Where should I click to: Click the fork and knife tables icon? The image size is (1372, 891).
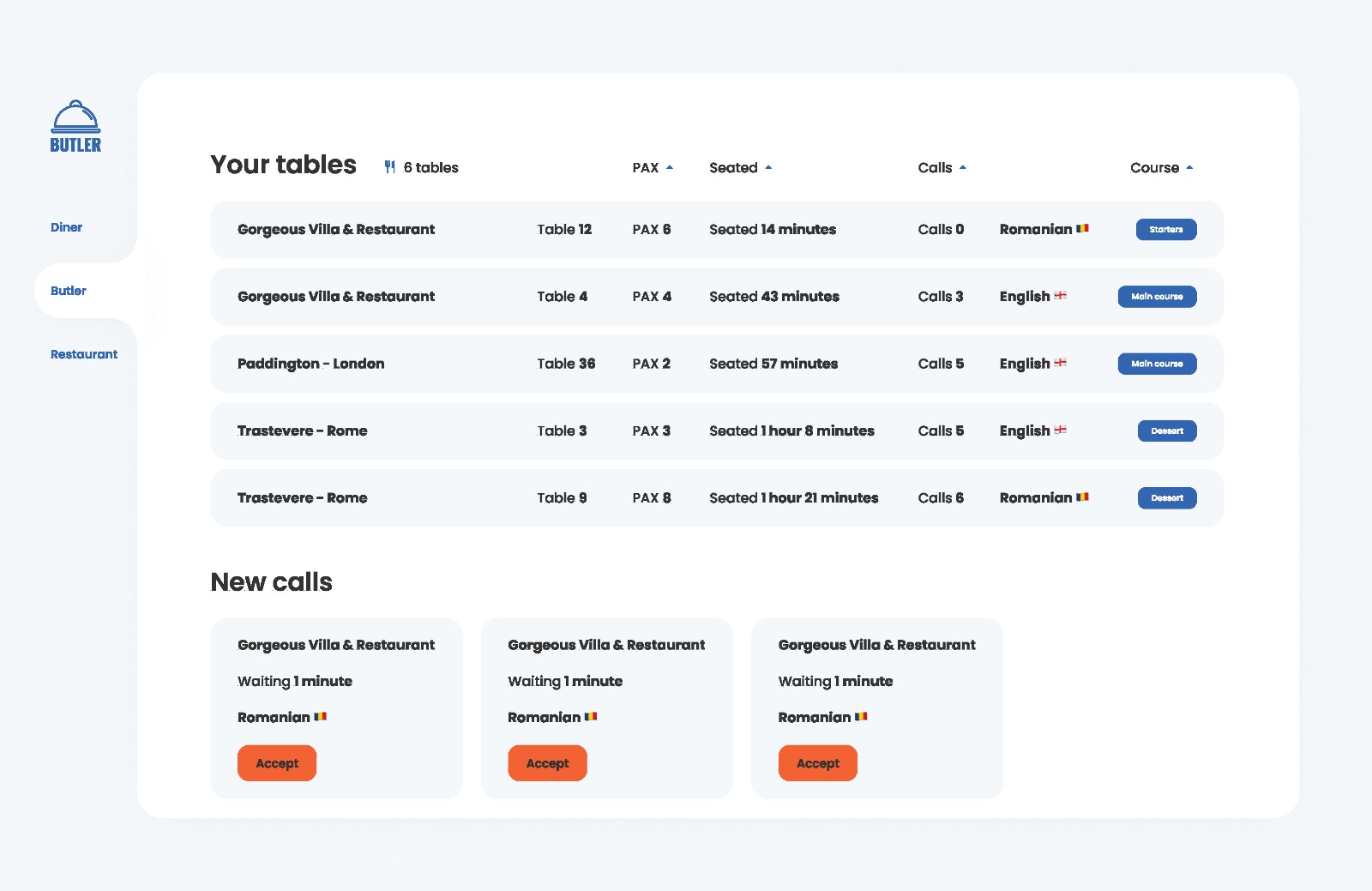[x=390, y=167]
